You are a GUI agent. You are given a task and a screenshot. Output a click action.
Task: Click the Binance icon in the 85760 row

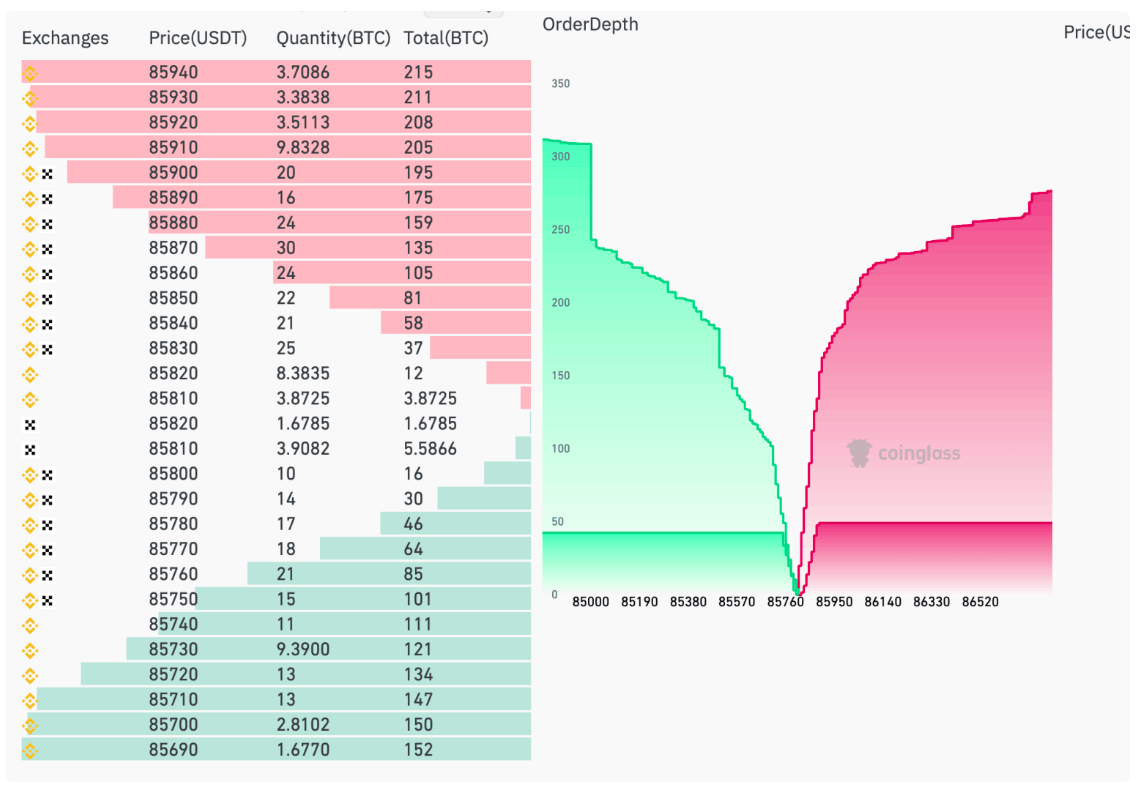click(x=30, y=575)
